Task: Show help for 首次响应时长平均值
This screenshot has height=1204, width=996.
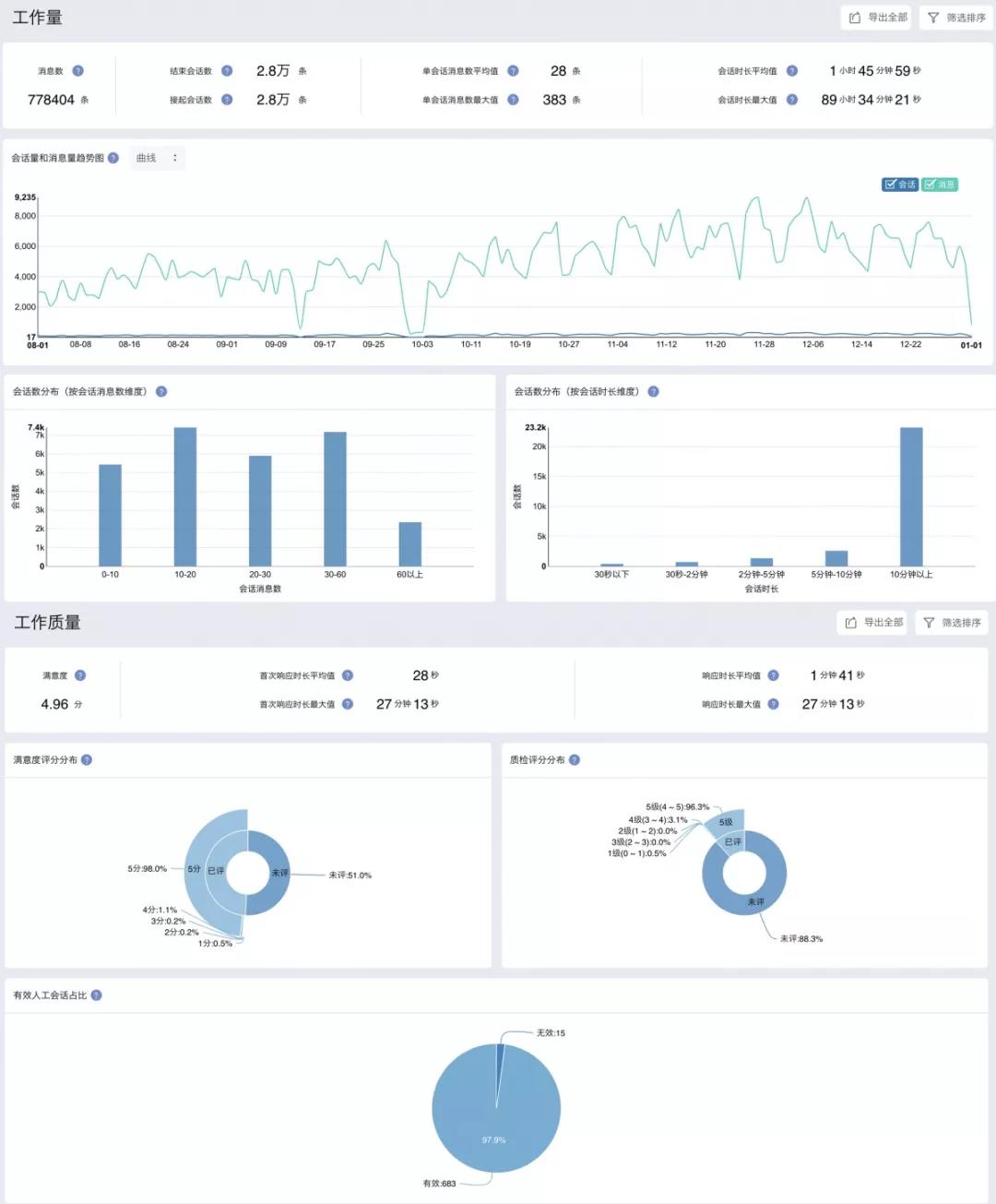Action: tap(348, 675)
